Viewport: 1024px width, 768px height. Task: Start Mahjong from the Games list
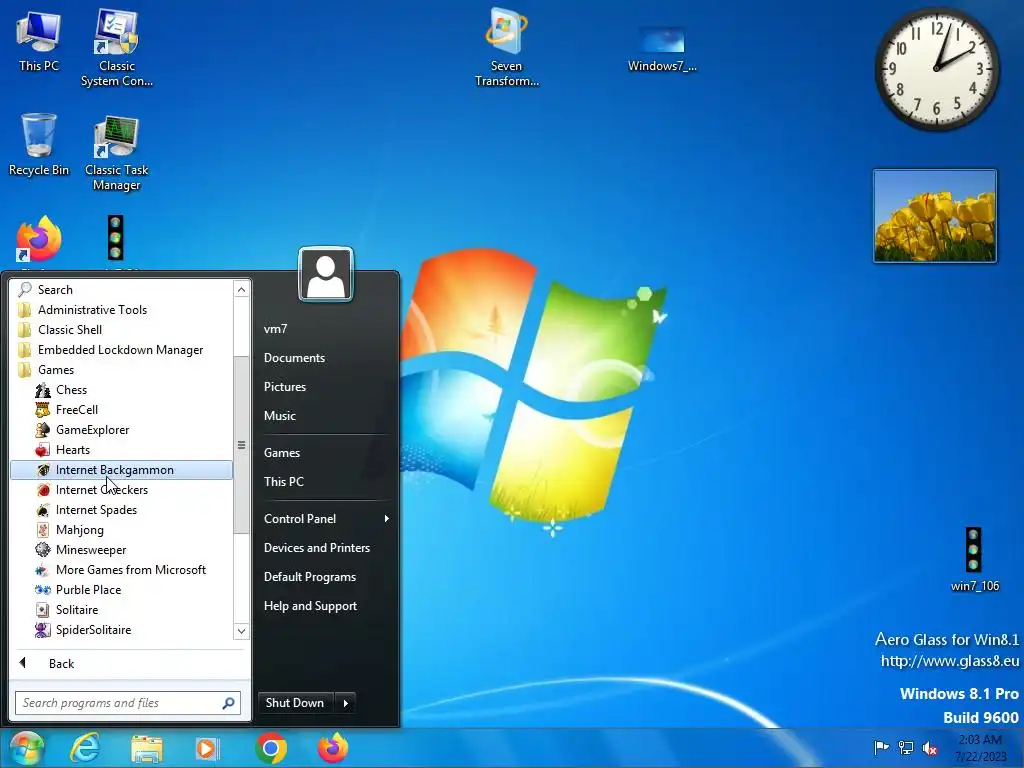[121, 530]
